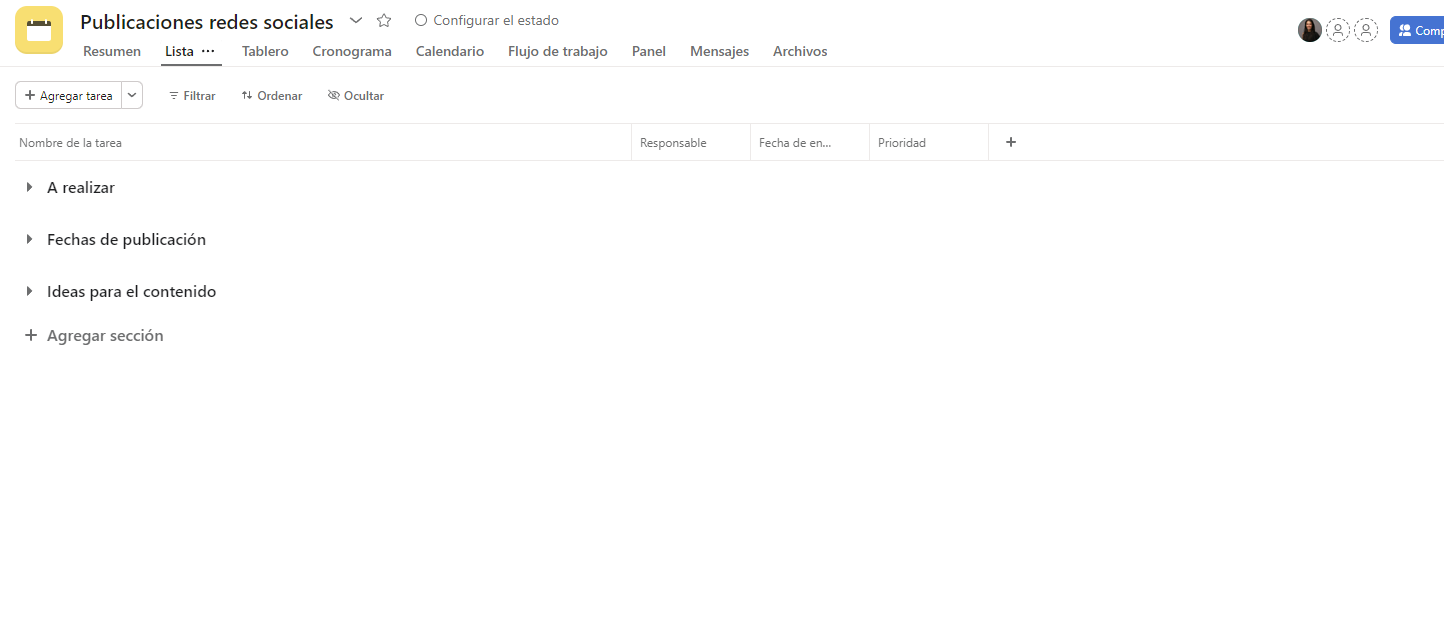Go to the Panel tab
This screenshot has width=1444, height=636.
click(x=649, y=51)
